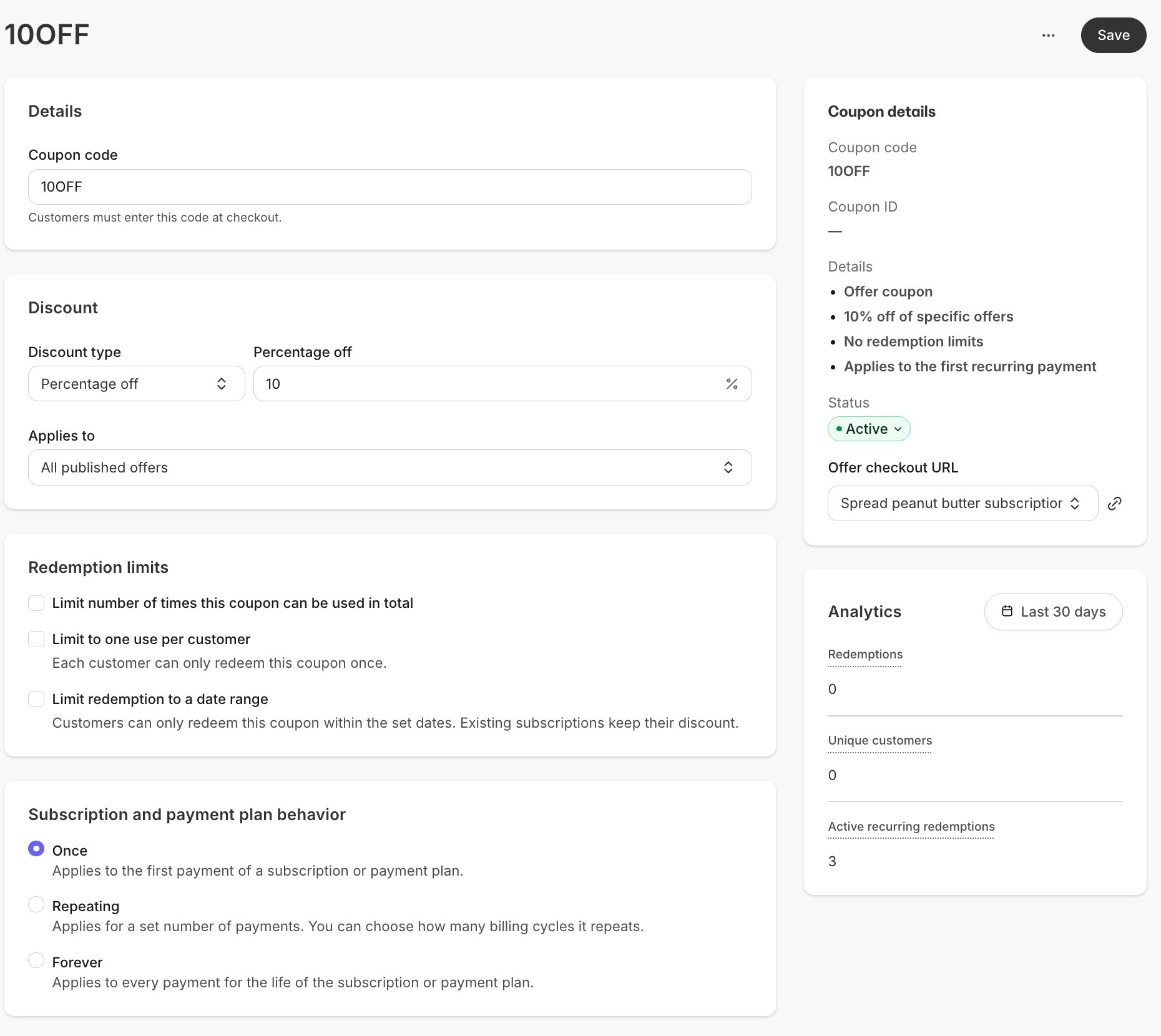This screenshot has width=1161, height=1036.
Task: Click the 'Offer coupon' detail bullet
Action: (888, 292)
